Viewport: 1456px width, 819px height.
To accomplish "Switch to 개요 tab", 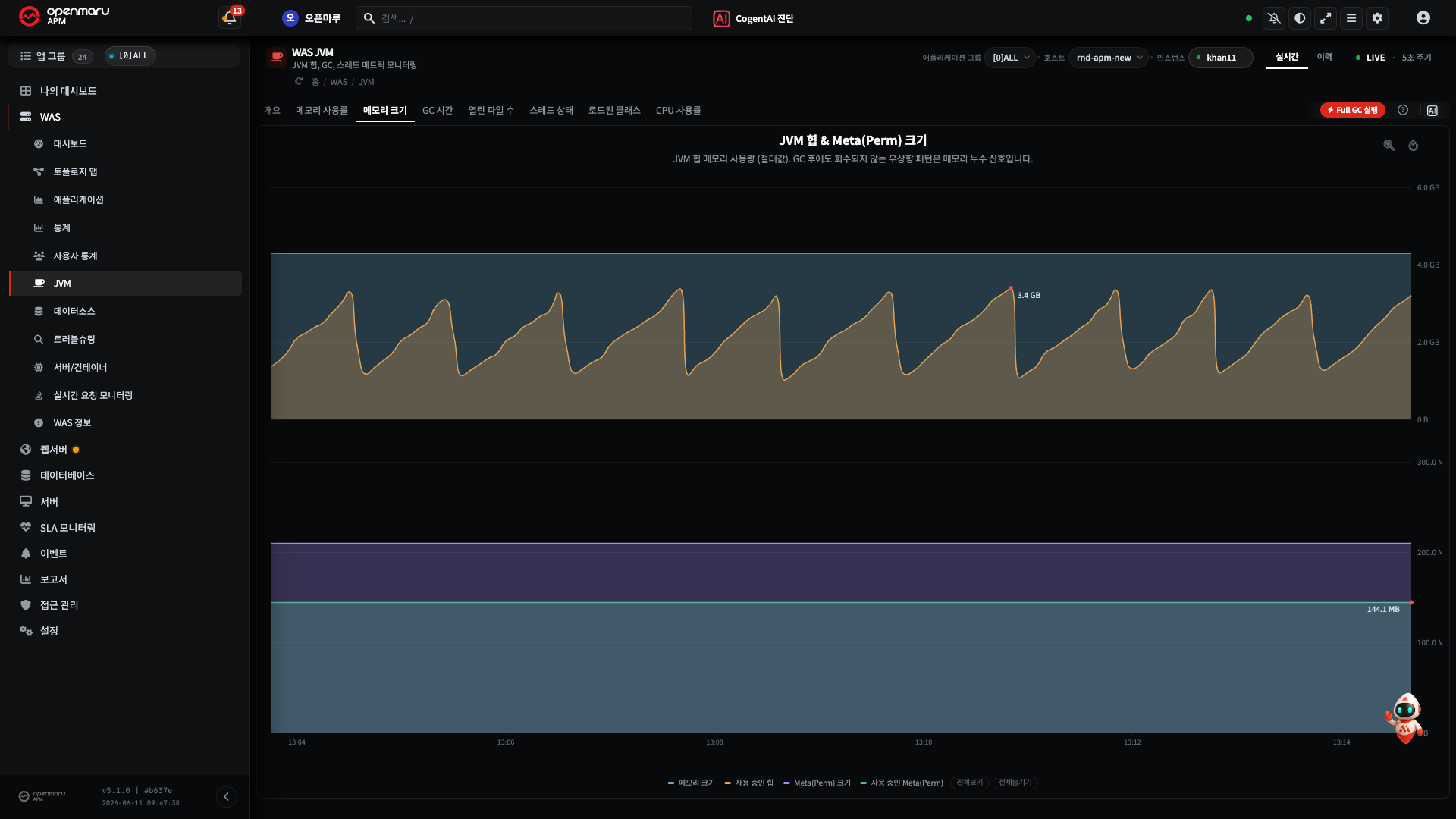I will 272,111.
